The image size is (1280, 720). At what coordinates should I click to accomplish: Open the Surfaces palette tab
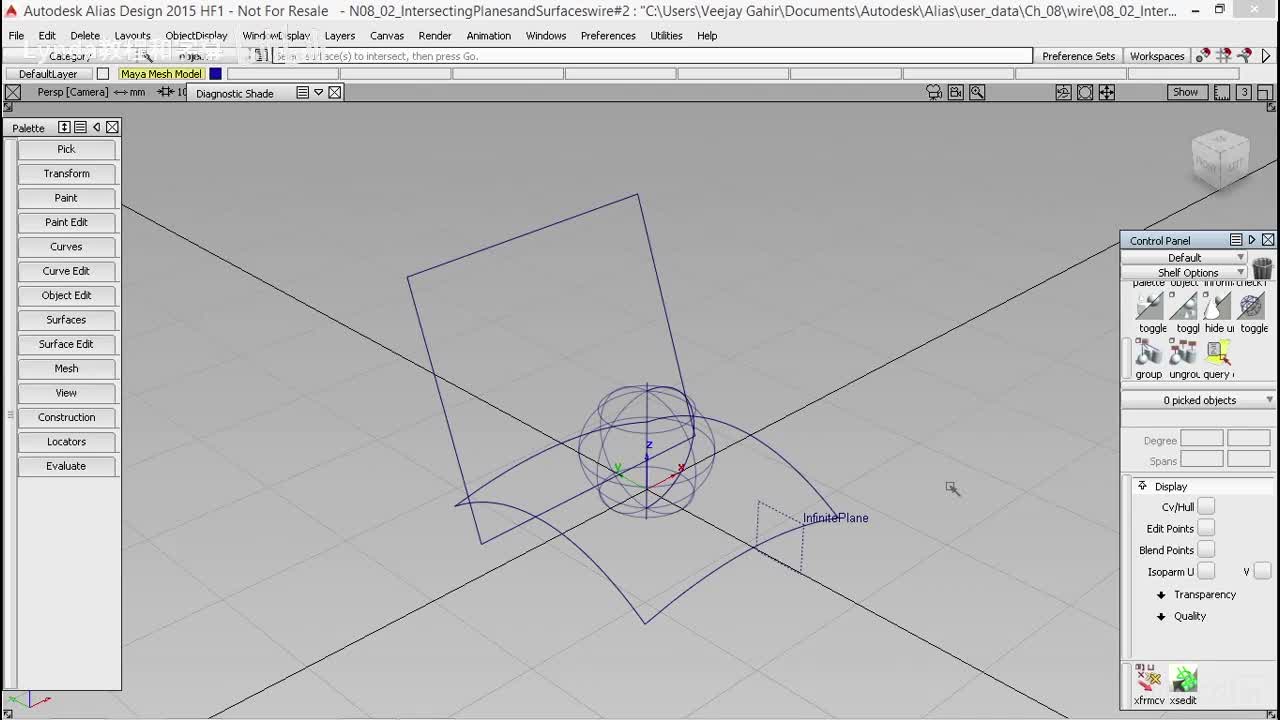coord(66,320)
